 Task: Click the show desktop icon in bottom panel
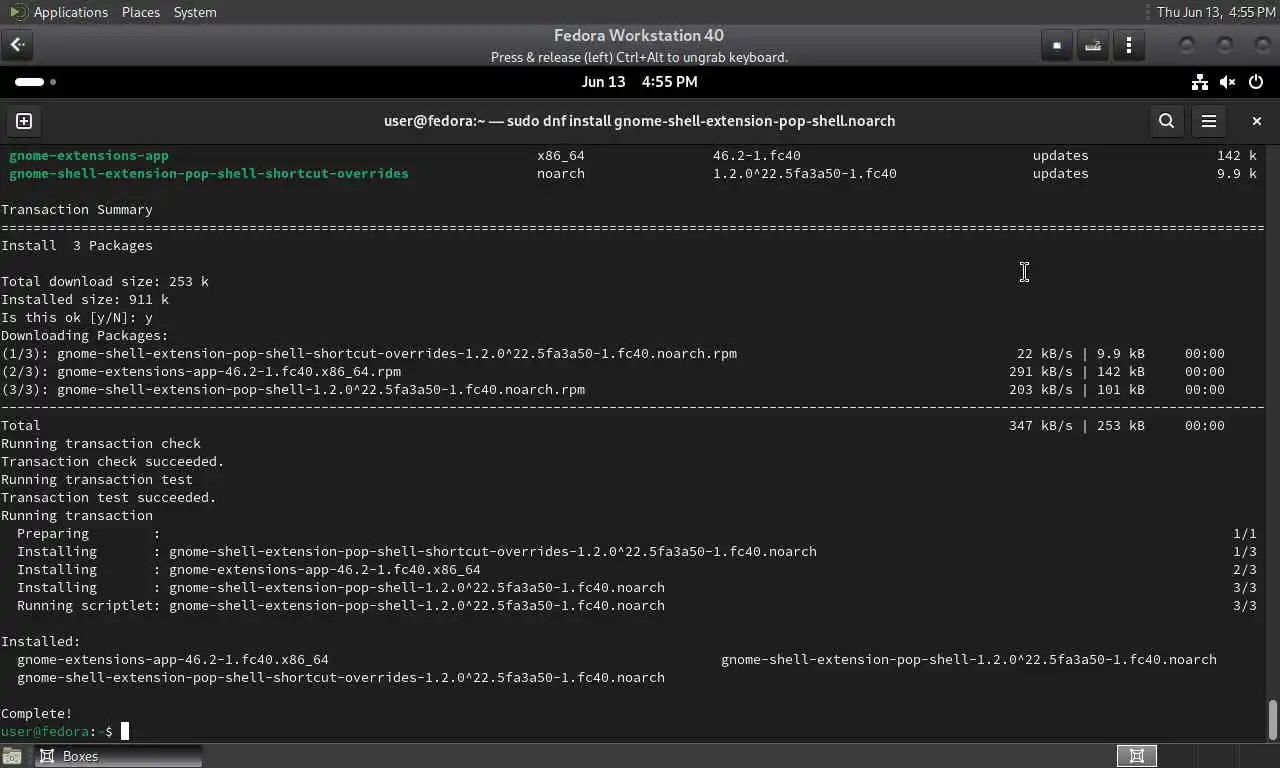[x=12, y=756]
